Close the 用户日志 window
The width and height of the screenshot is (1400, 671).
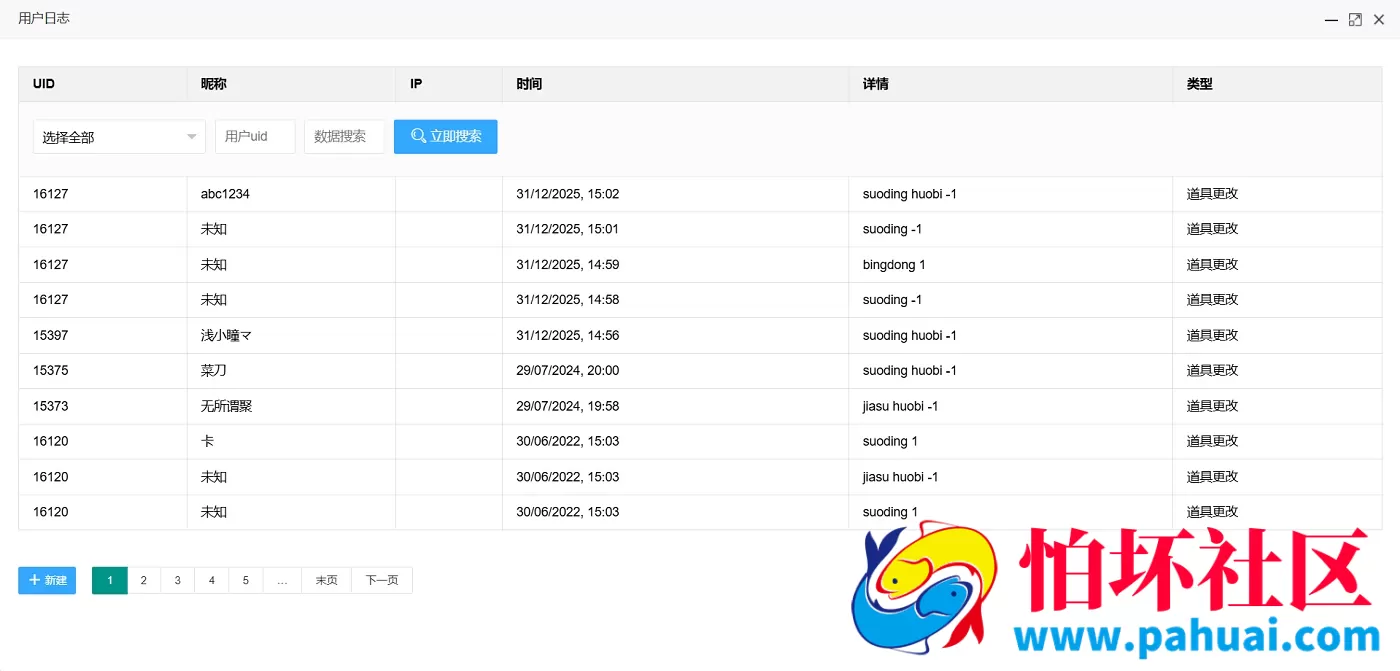click(x=1379, y=19)
